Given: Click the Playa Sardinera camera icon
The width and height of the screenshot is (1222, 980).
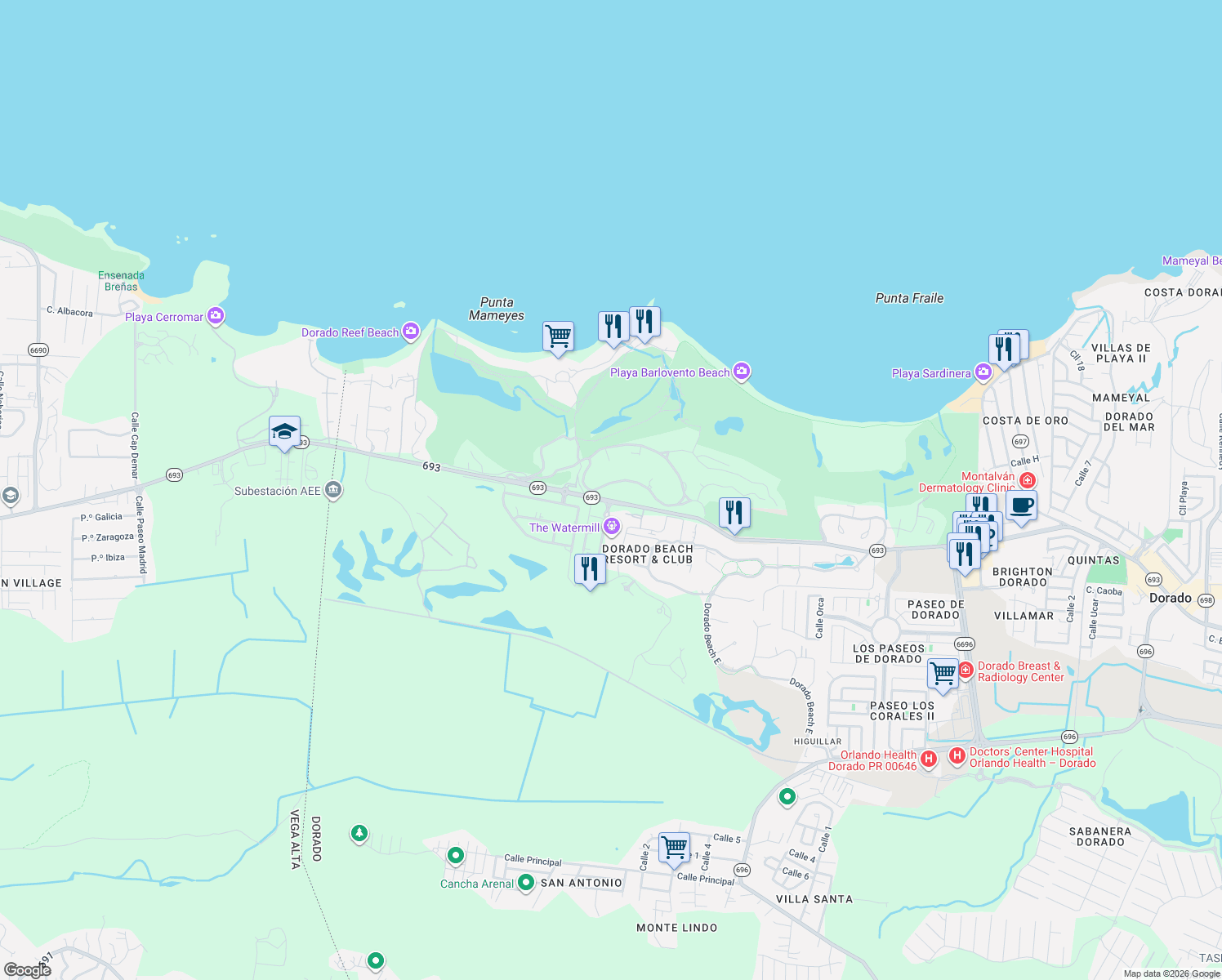Looking at the screenshot, I should tap(983, 372).
